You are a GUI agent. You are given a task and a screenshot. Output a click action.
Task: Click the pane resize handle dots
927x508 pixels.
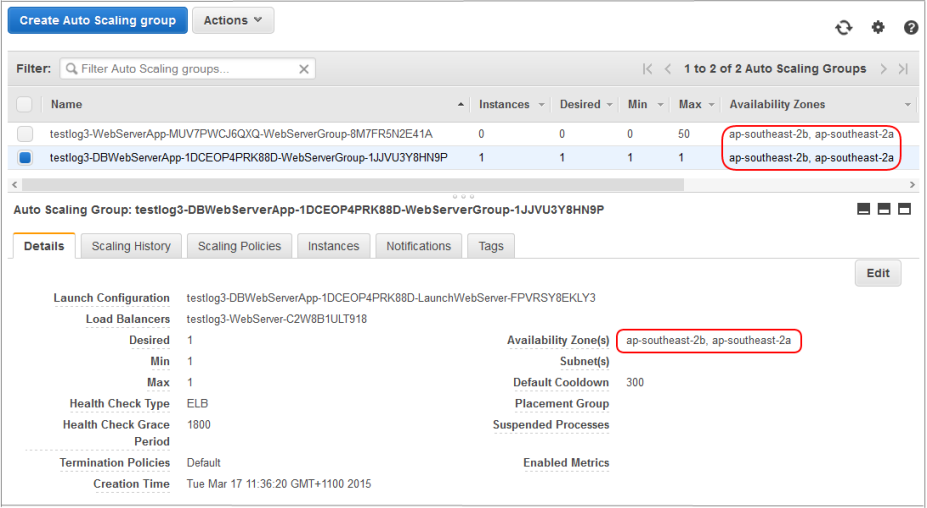pos(463,196)
